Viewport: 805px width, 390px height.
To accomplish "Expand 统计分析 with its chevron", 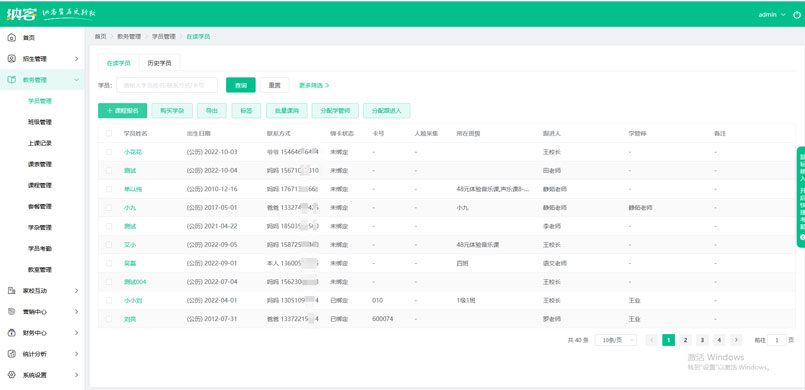I will coord(76,354).
